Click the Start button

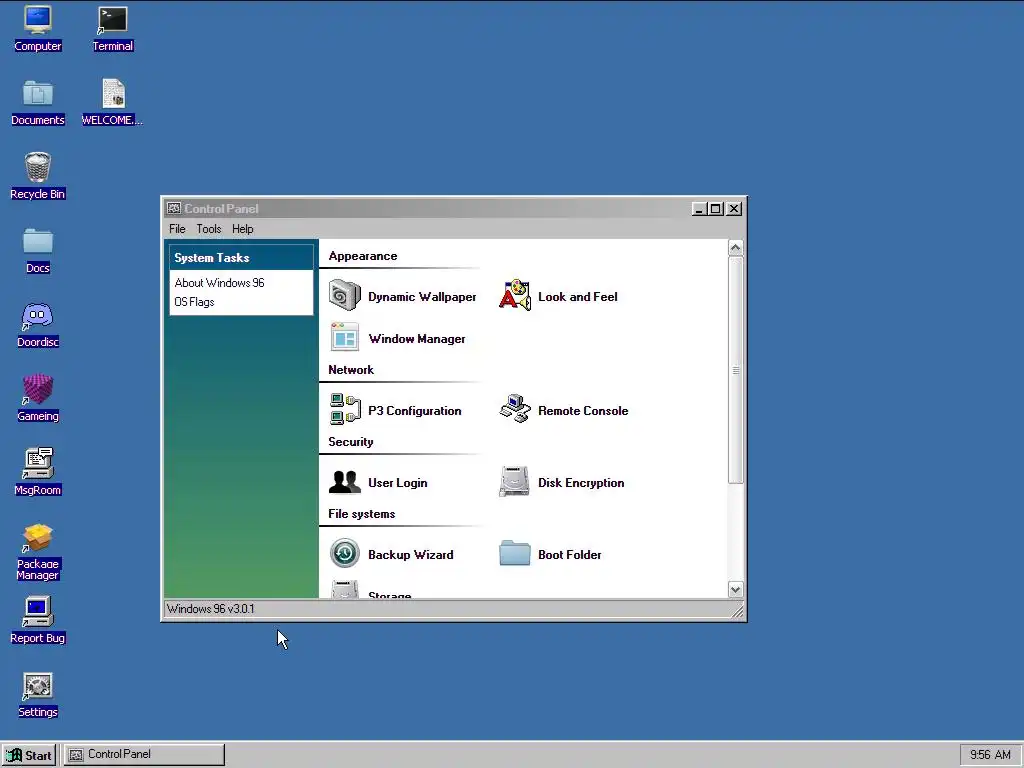pyautogui.click(x=29, y=755)
